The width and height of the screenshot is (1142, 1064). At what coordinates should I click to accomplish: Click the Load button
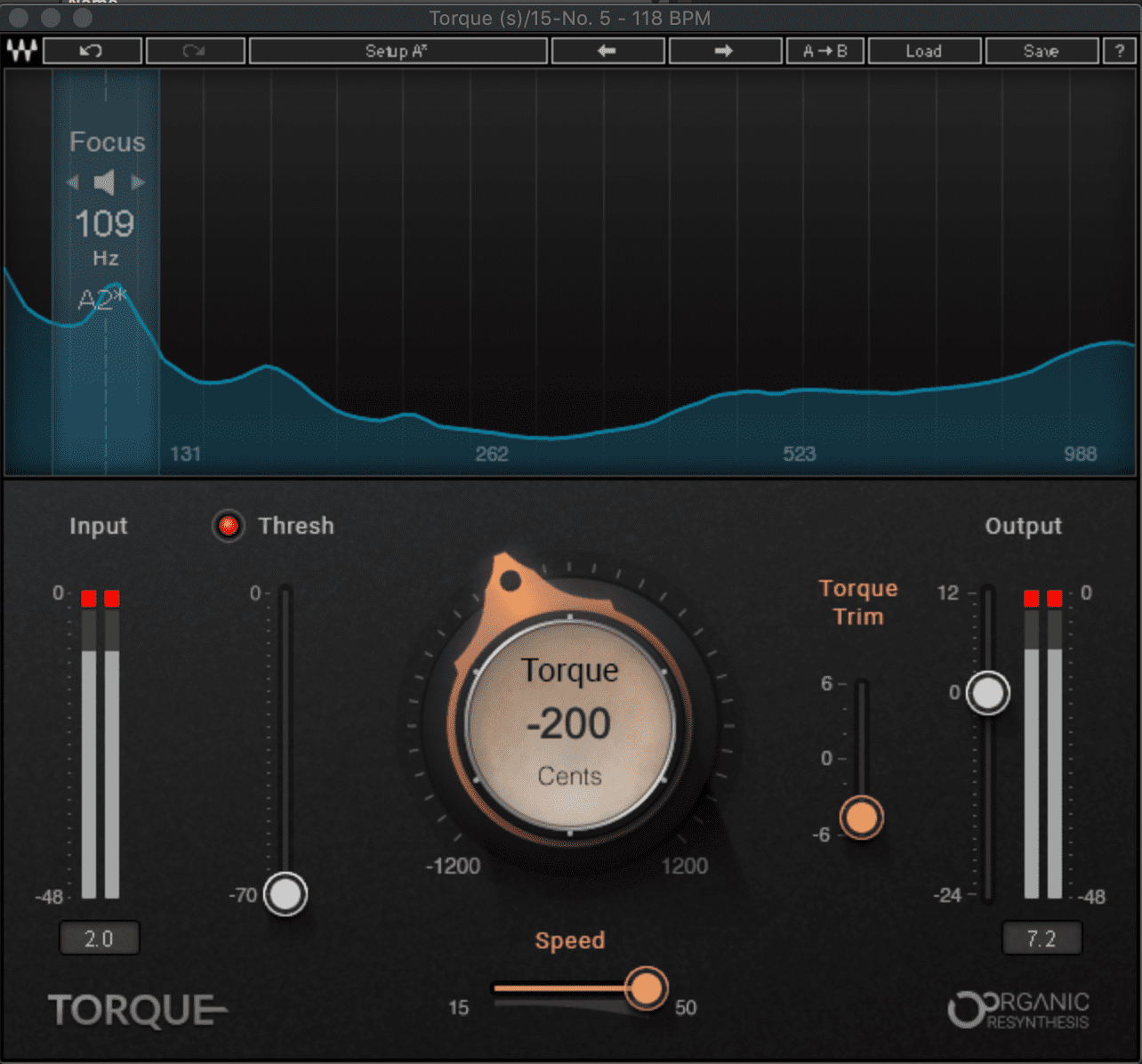tap(924, 51)
